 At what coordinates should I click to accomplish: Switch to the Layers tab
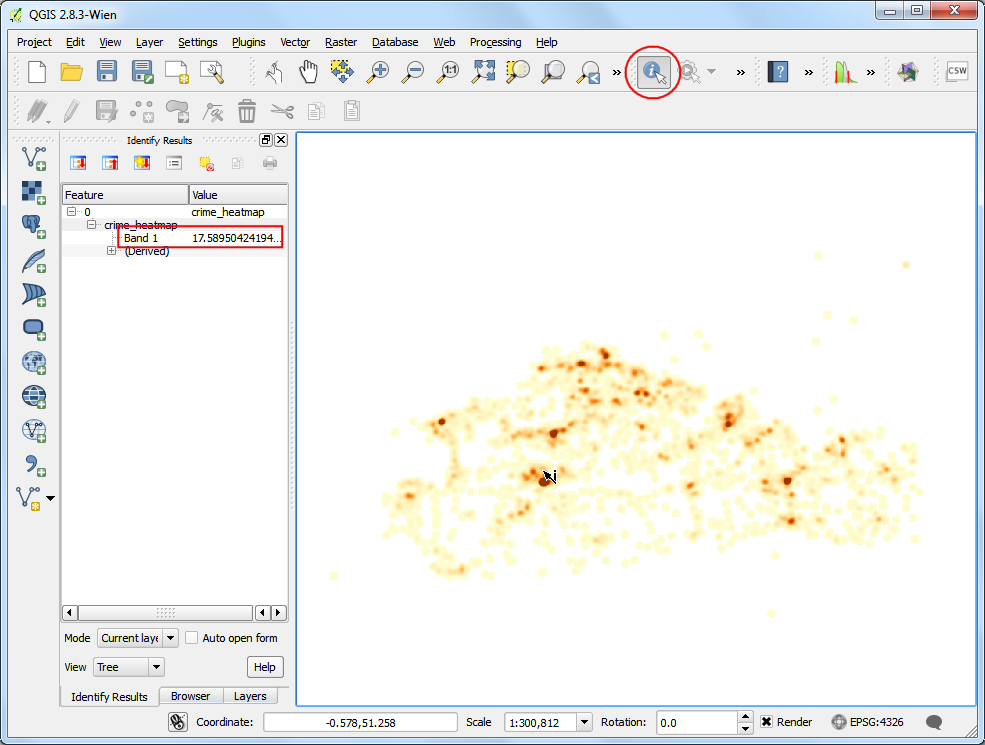point(250,696)
